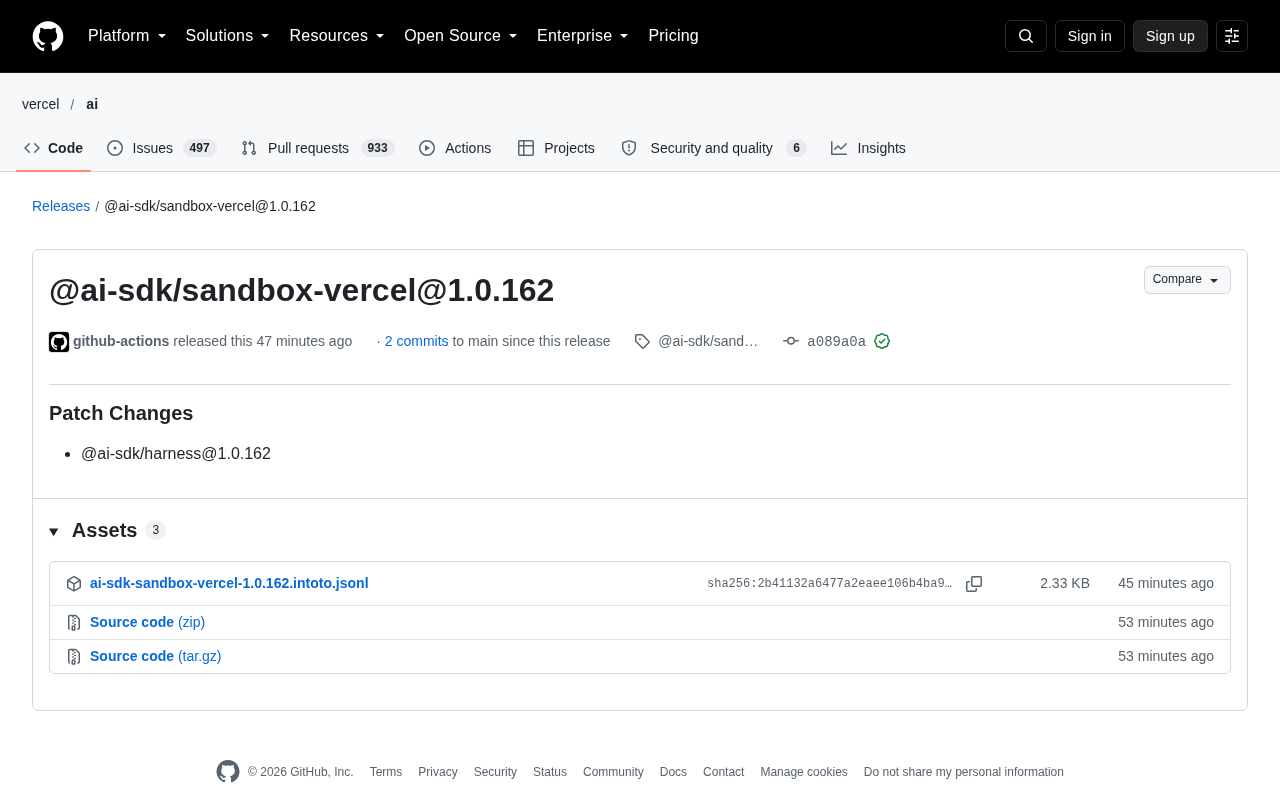Open the Solutions menu
This screenshot has height=800, width=1280.
click(228, 36)
